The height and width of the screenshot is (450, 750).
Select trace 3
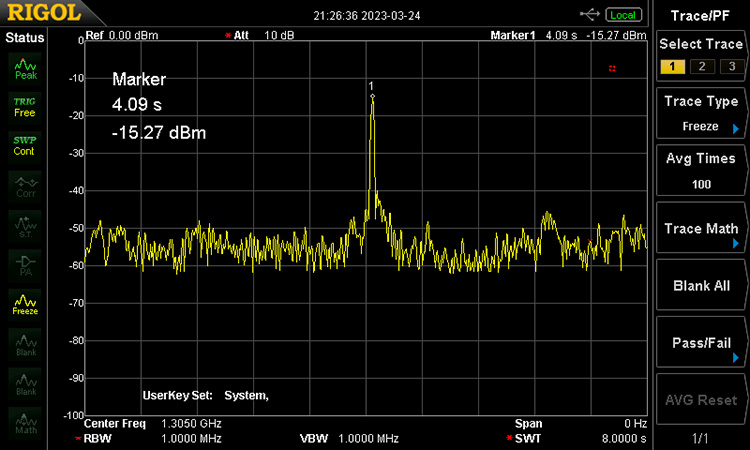coord(731,66)
